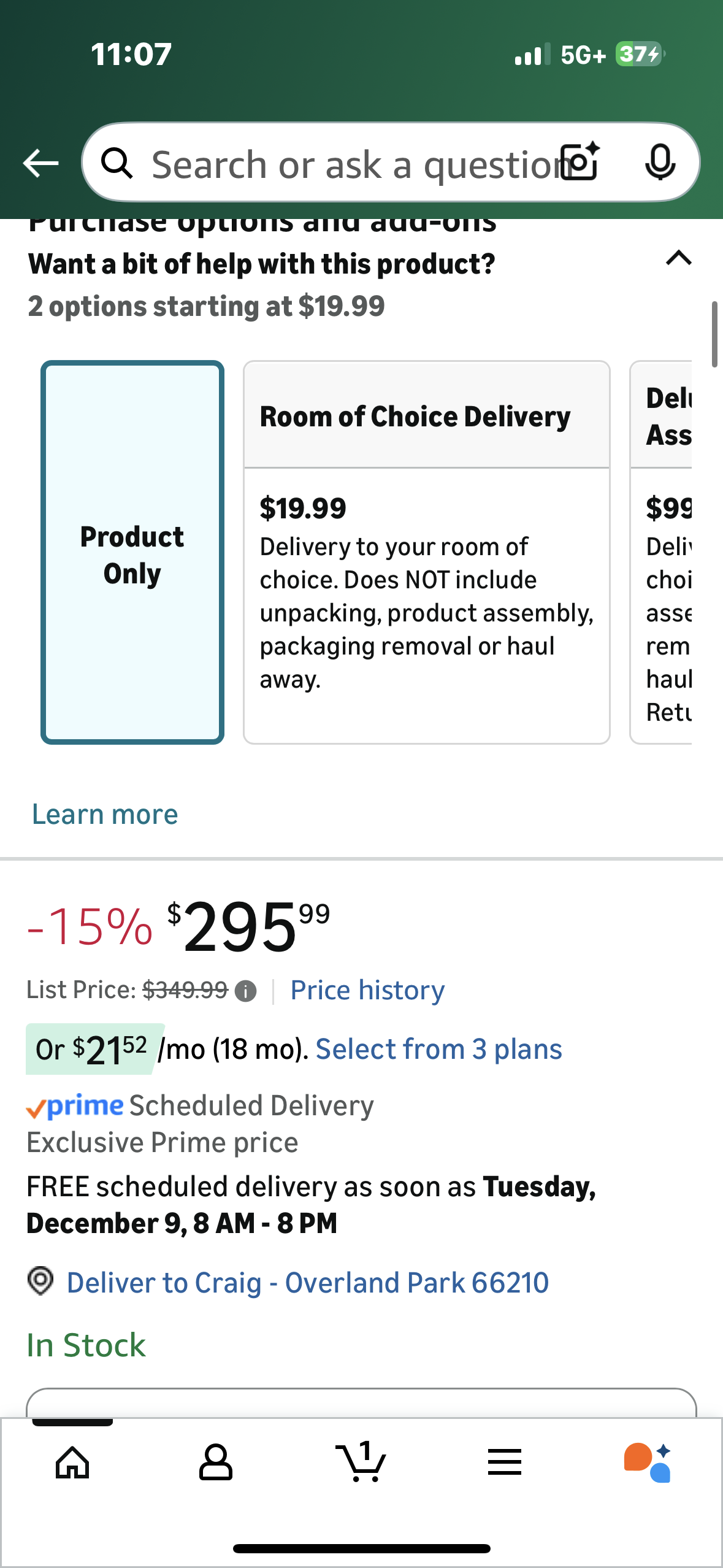Tap the microphone voice search icon

[660, 163]
